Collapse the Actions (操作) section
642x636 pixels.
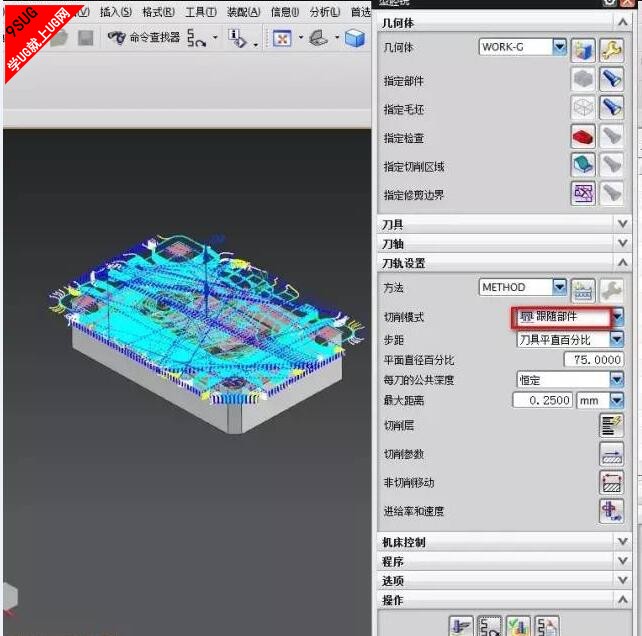[622, 600]
